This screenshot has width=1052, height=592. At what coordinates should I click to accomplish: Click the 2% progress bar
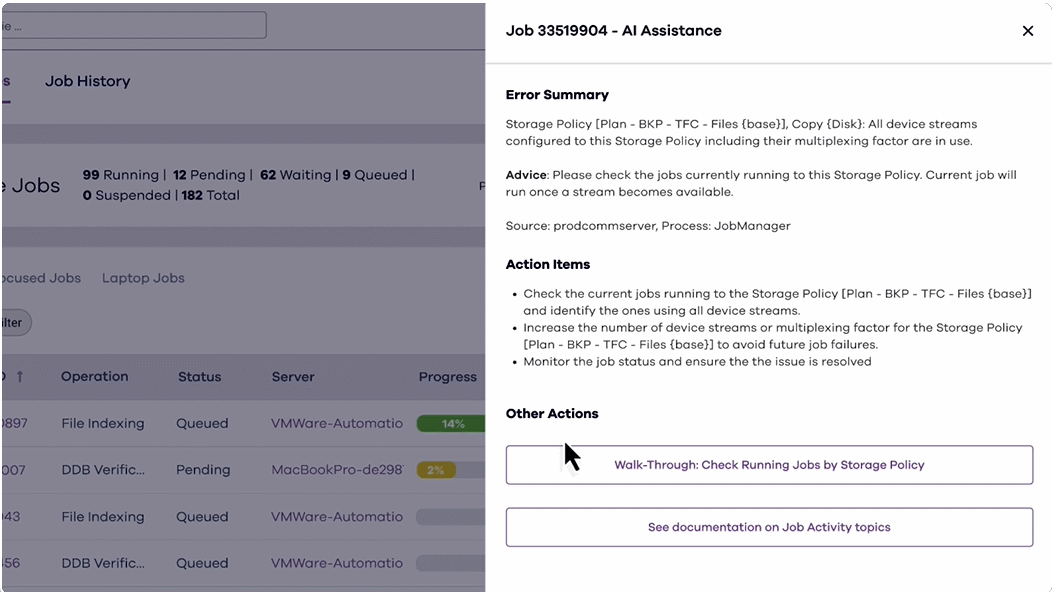click(437, 470)
